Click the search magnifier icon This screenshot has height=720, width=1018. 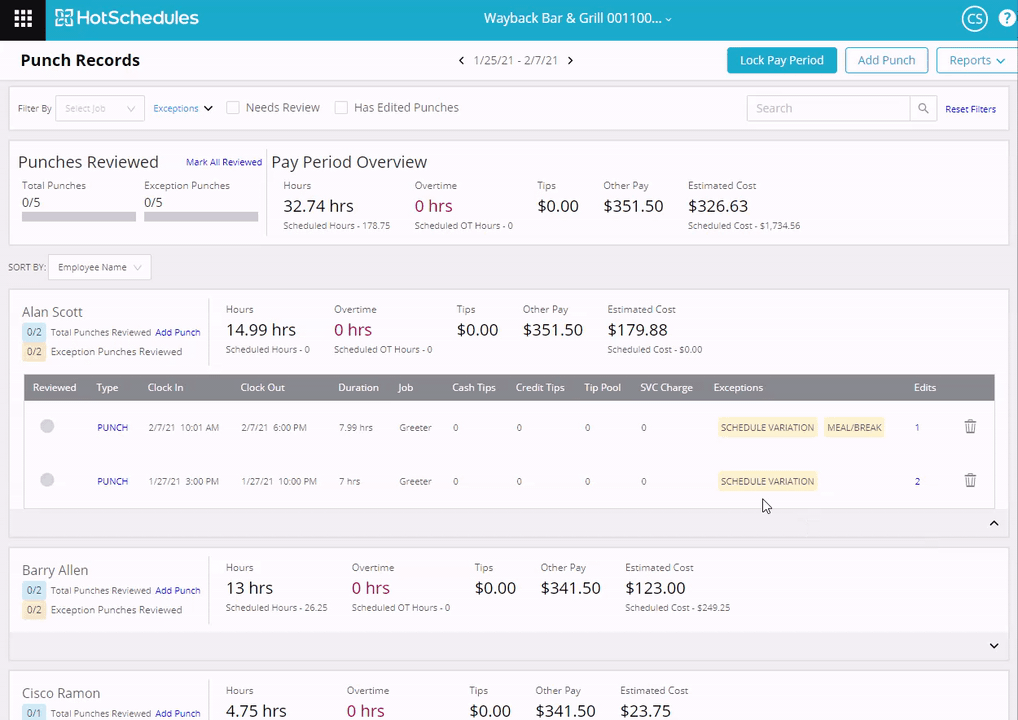click(924, 108)
